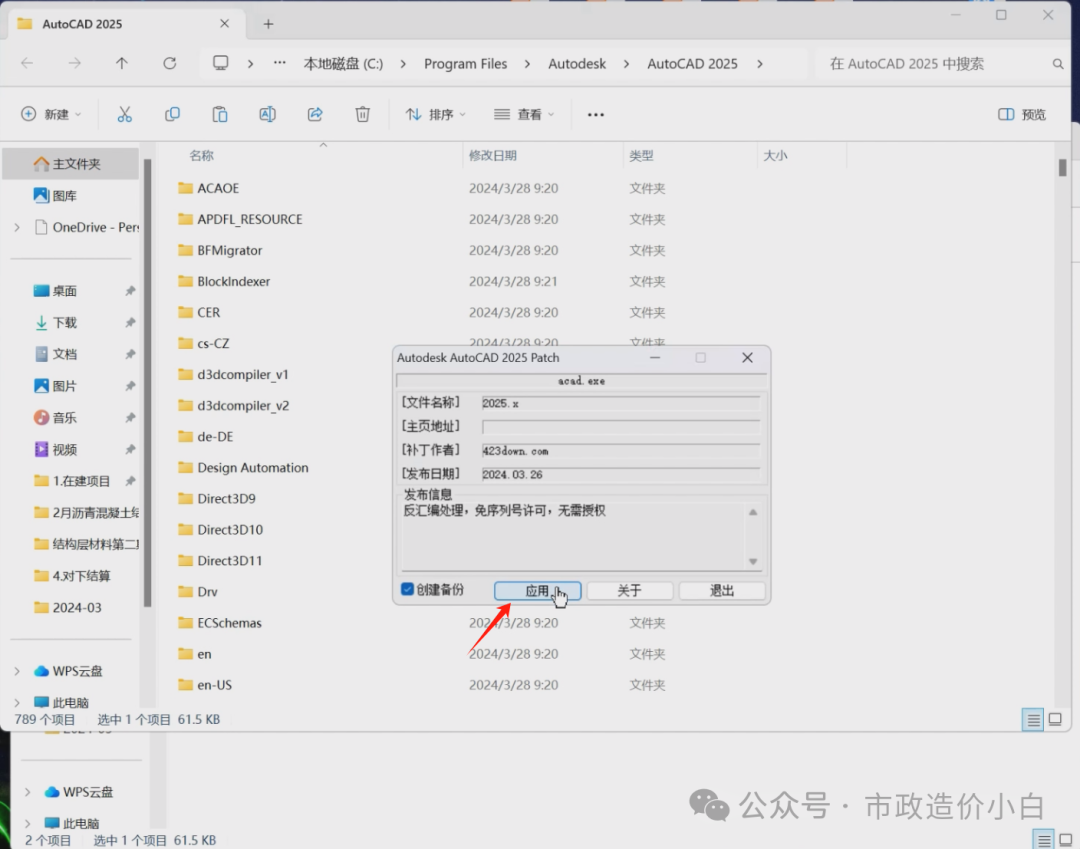The image size is (1080, 849).
Task: Open 视频 videos in sidebar
Action: (55, 449)
